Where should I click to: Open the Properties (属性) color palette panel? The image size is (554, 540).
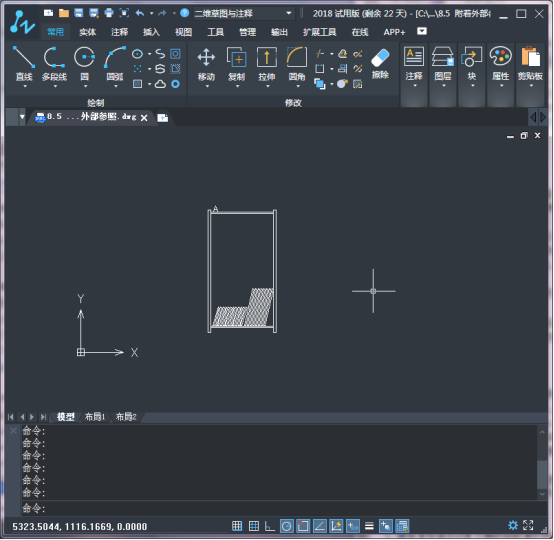[x=501, y=66]
